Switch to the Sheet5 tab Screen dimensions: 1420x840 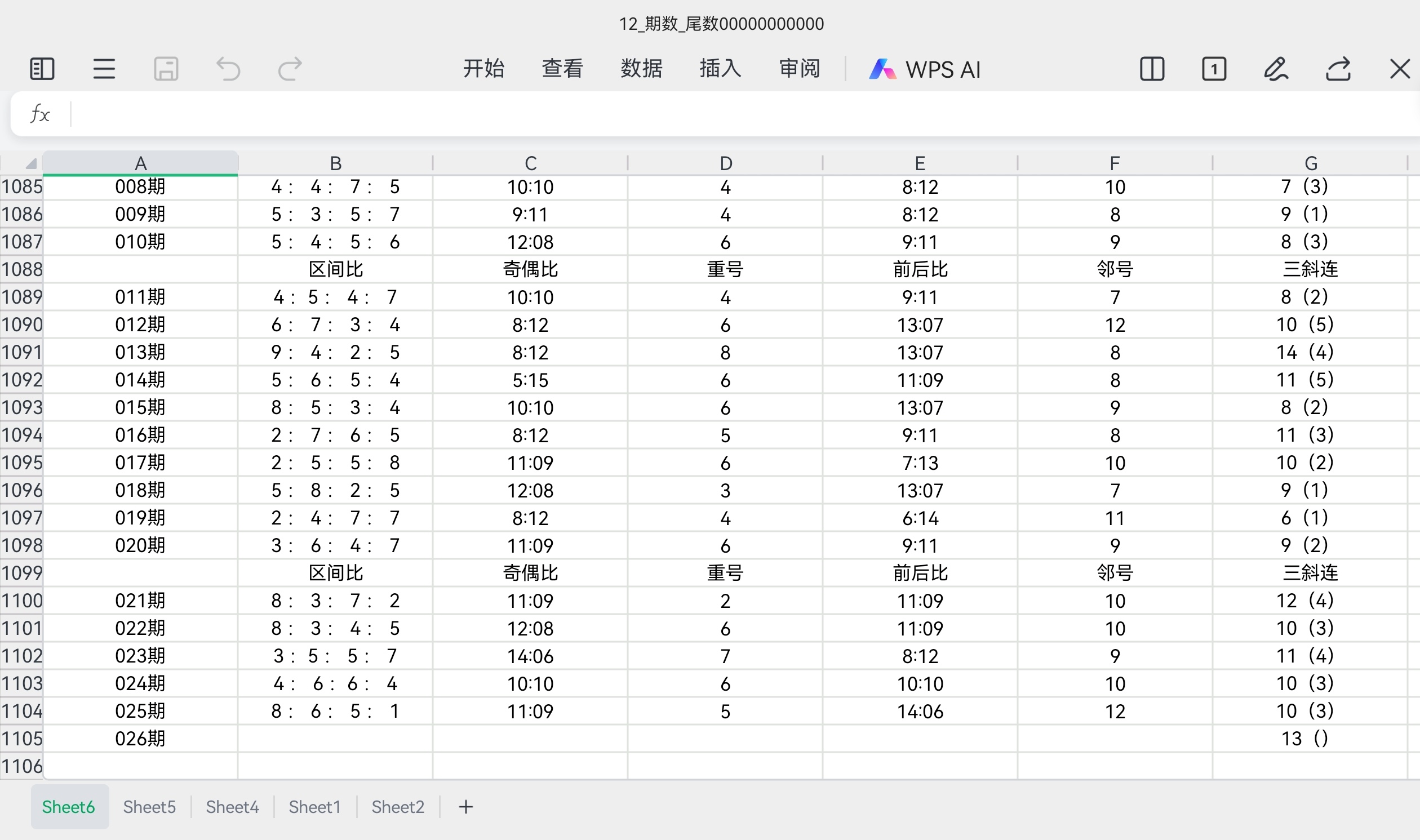click(149, 807)
